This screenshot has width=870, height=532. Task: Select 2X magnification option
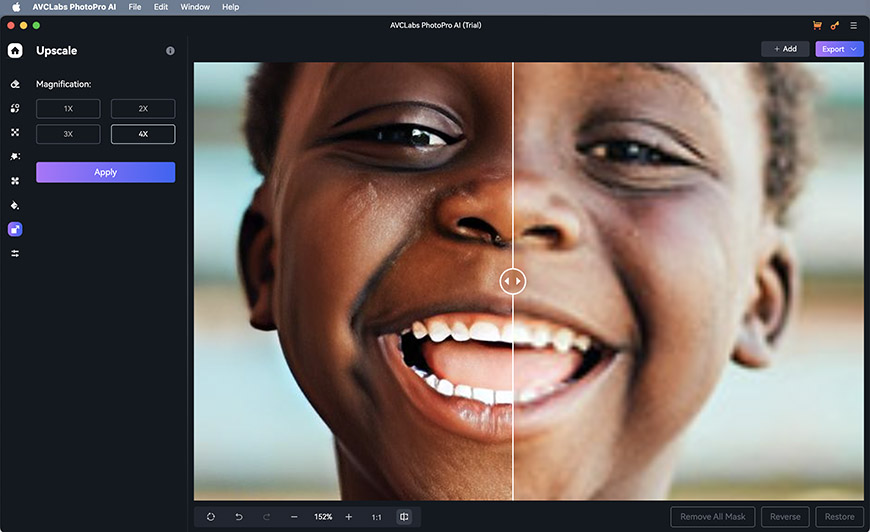143,109
